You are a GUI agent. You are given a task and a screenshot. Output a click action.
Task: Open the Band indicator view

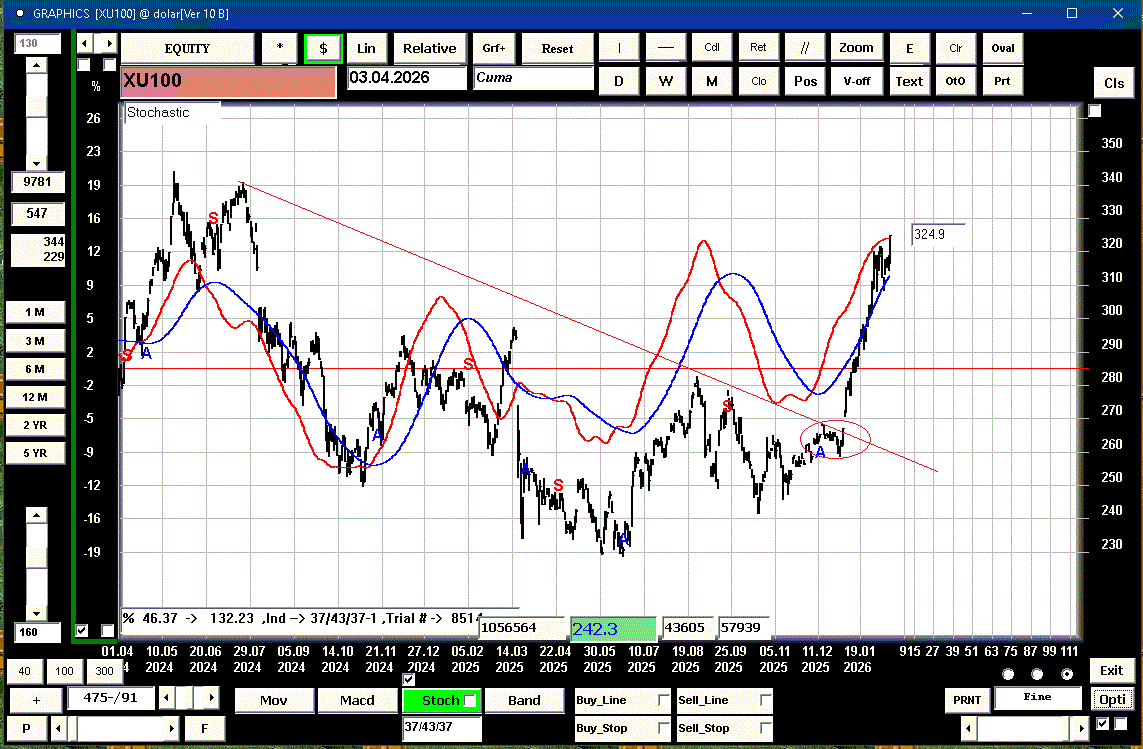click(524, 700)
